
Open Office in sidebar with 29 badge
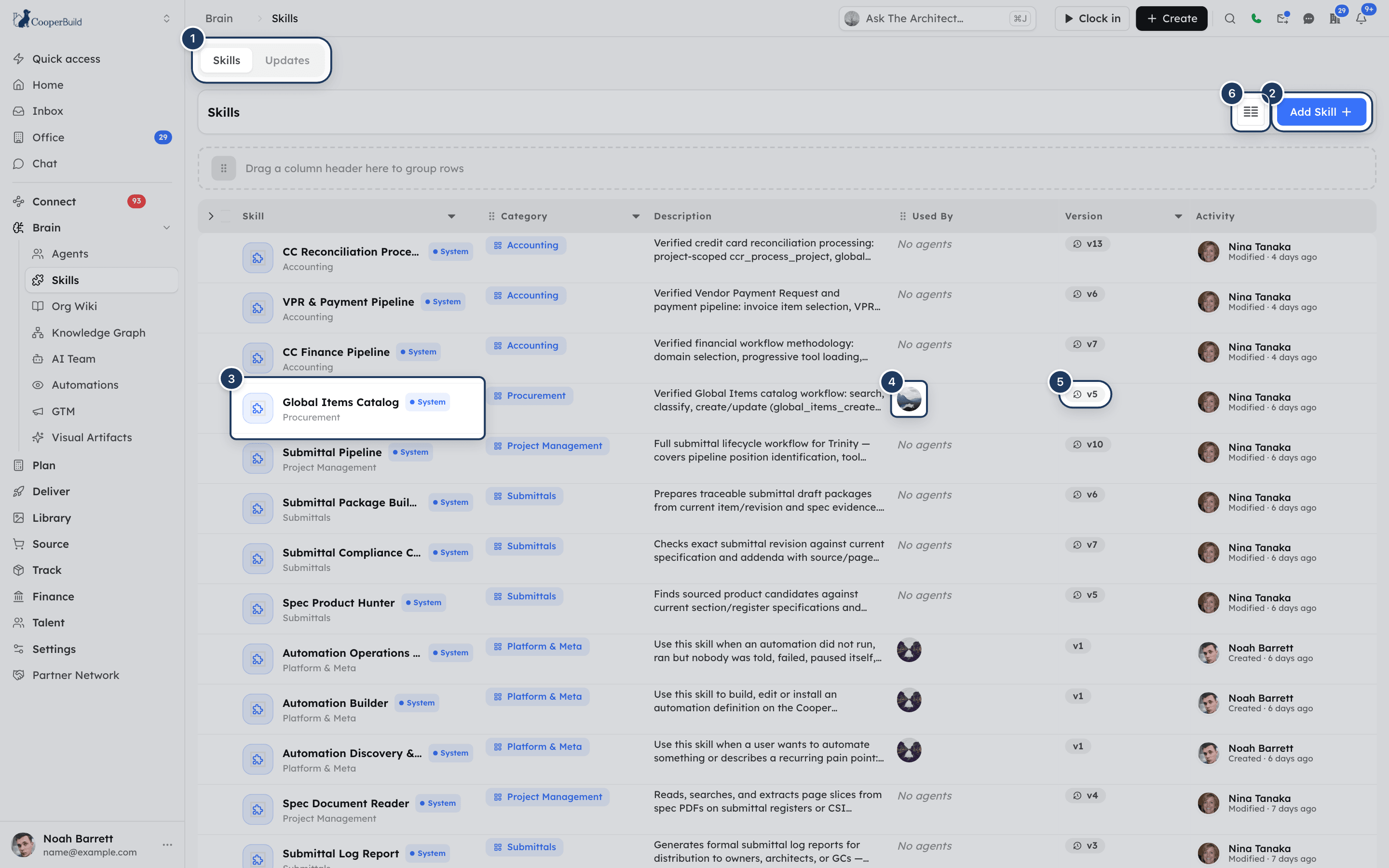point(91,137)
